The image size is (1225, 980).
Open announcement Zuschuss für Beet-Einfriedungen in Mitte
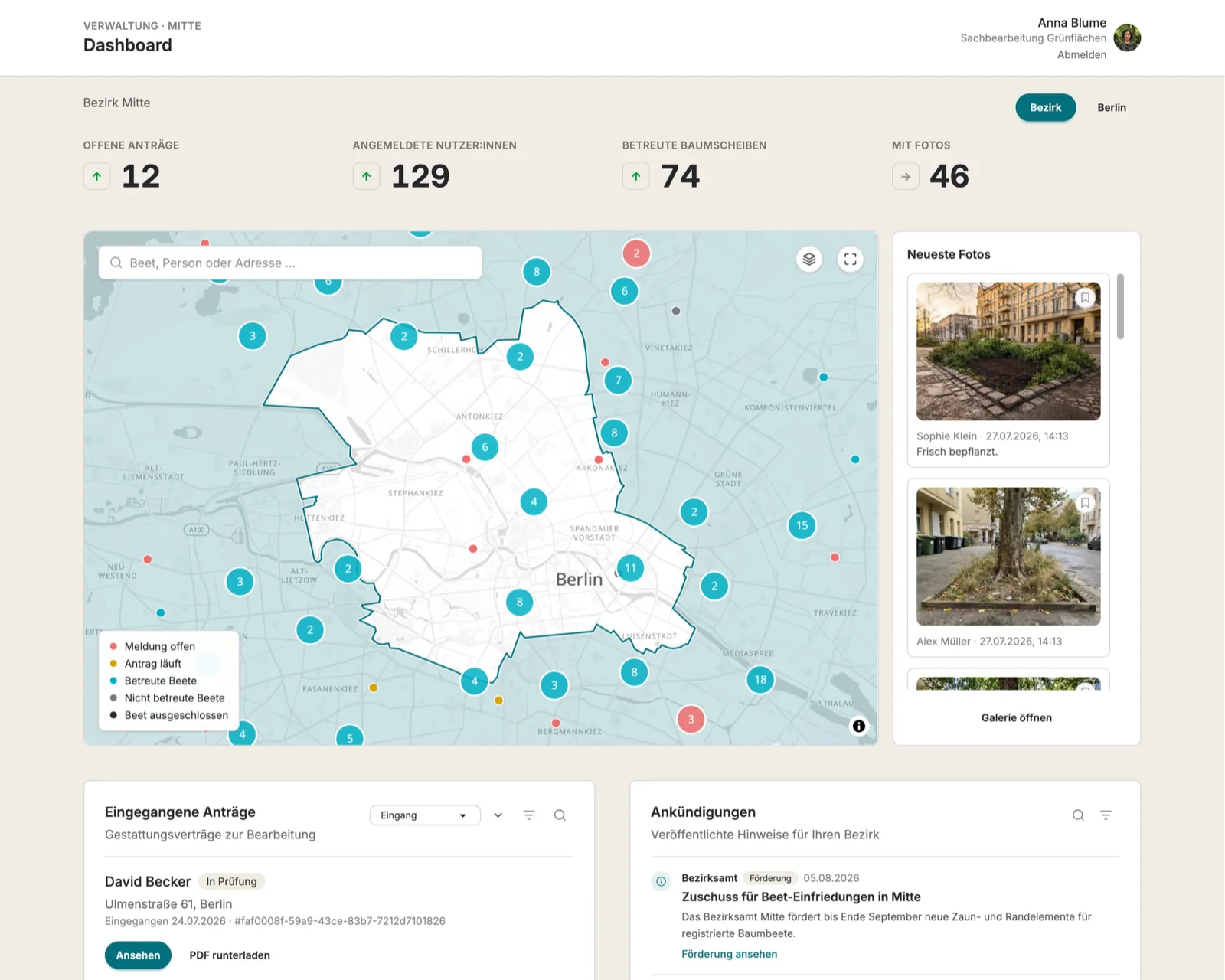click(801, 897)
